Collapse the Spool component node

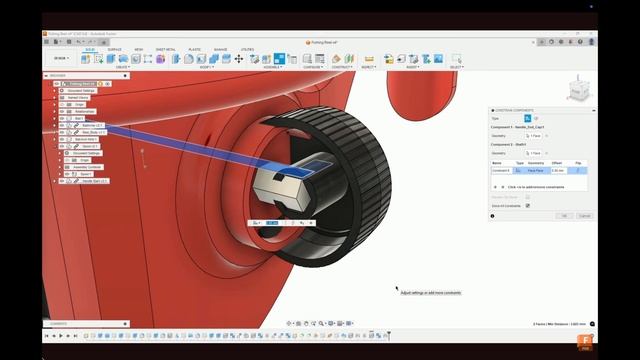(55, 146)
